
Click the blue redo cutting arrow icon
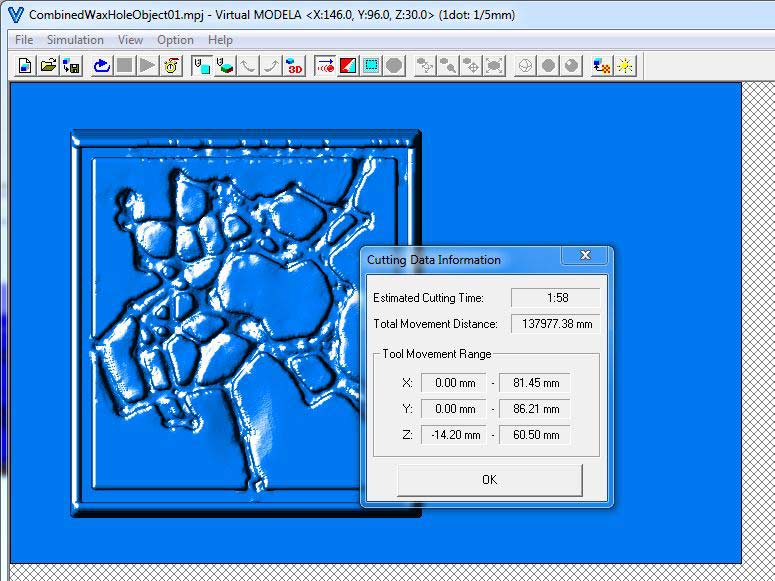tap(101, 66)
